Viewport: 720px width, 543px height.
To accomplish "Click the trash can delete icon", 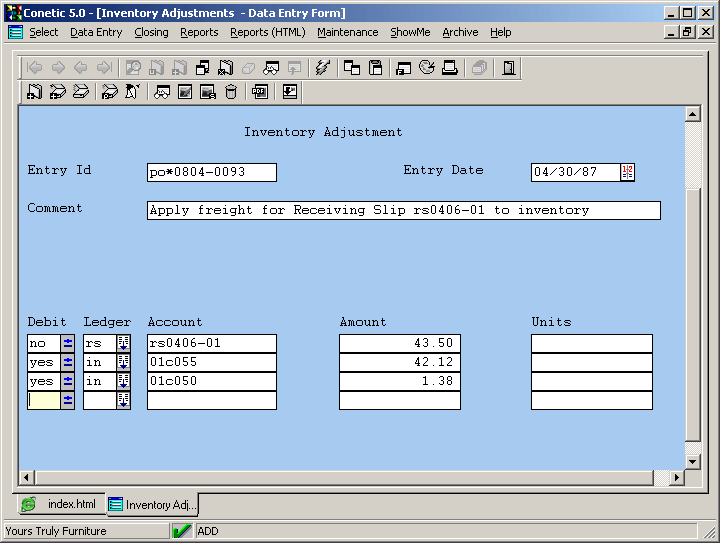I will pos(231,92).
